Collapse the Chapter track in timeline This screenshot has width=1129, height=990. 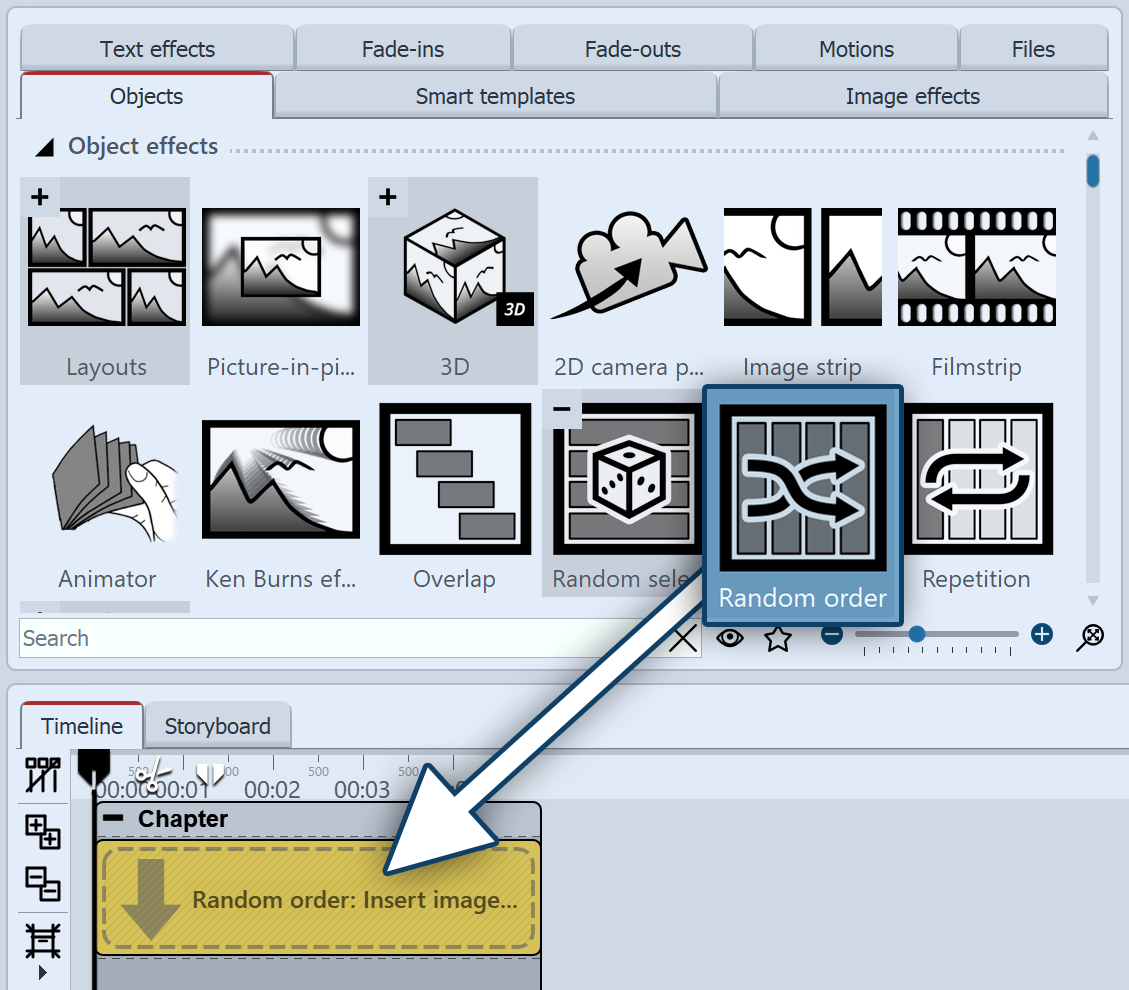115,819
